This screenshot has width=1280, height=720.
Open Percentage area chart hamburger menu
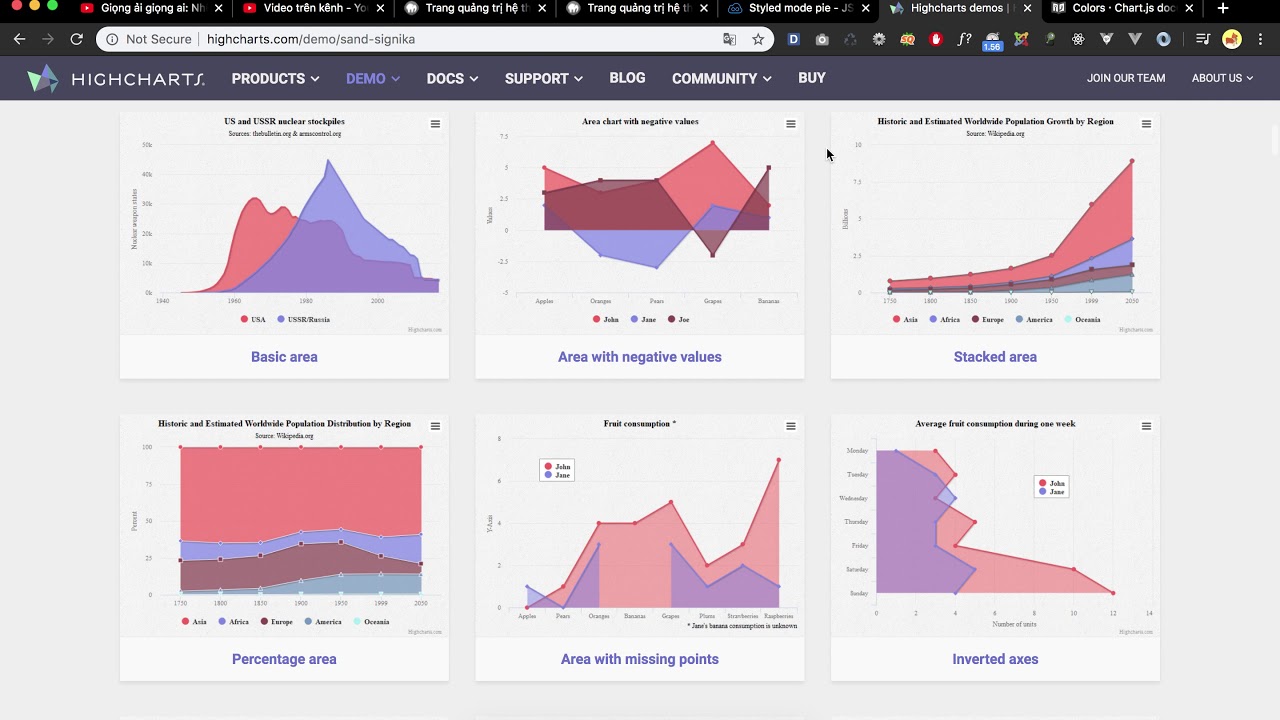pos(435,426)
